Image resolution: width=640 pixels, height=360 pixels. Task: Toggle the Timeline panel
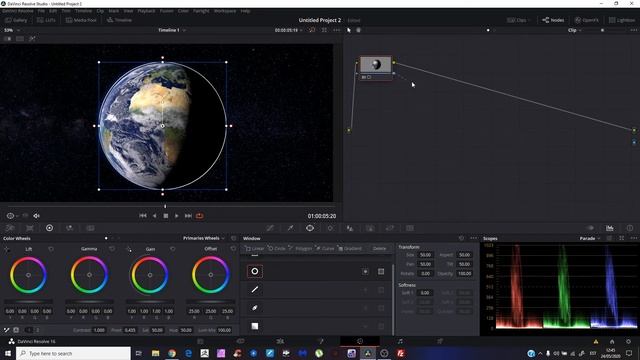[119, 20]
